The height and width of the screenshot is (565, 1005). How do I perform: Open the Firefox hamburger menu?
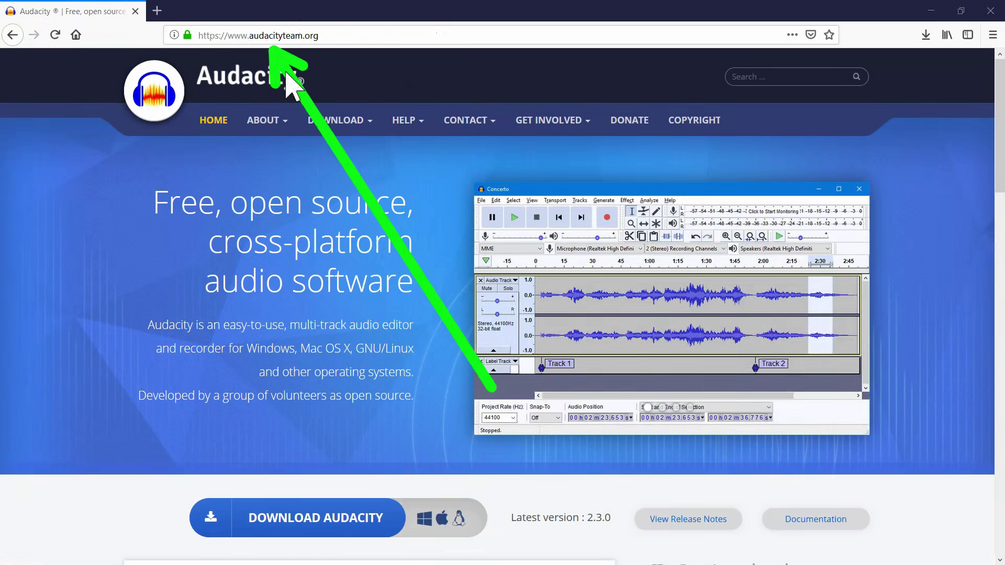(992, 35)
